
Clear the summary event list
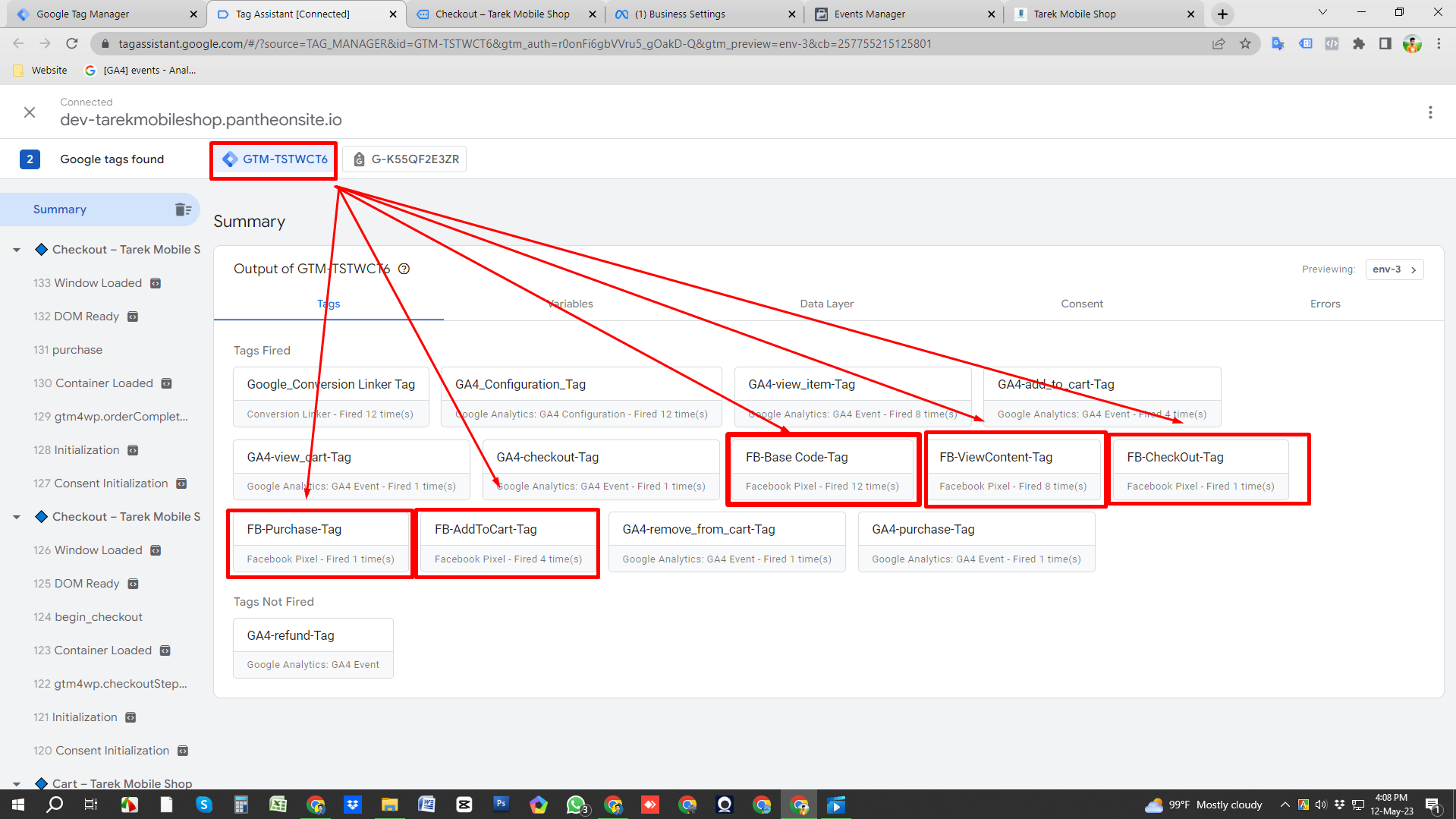click(x=183, y=209)
